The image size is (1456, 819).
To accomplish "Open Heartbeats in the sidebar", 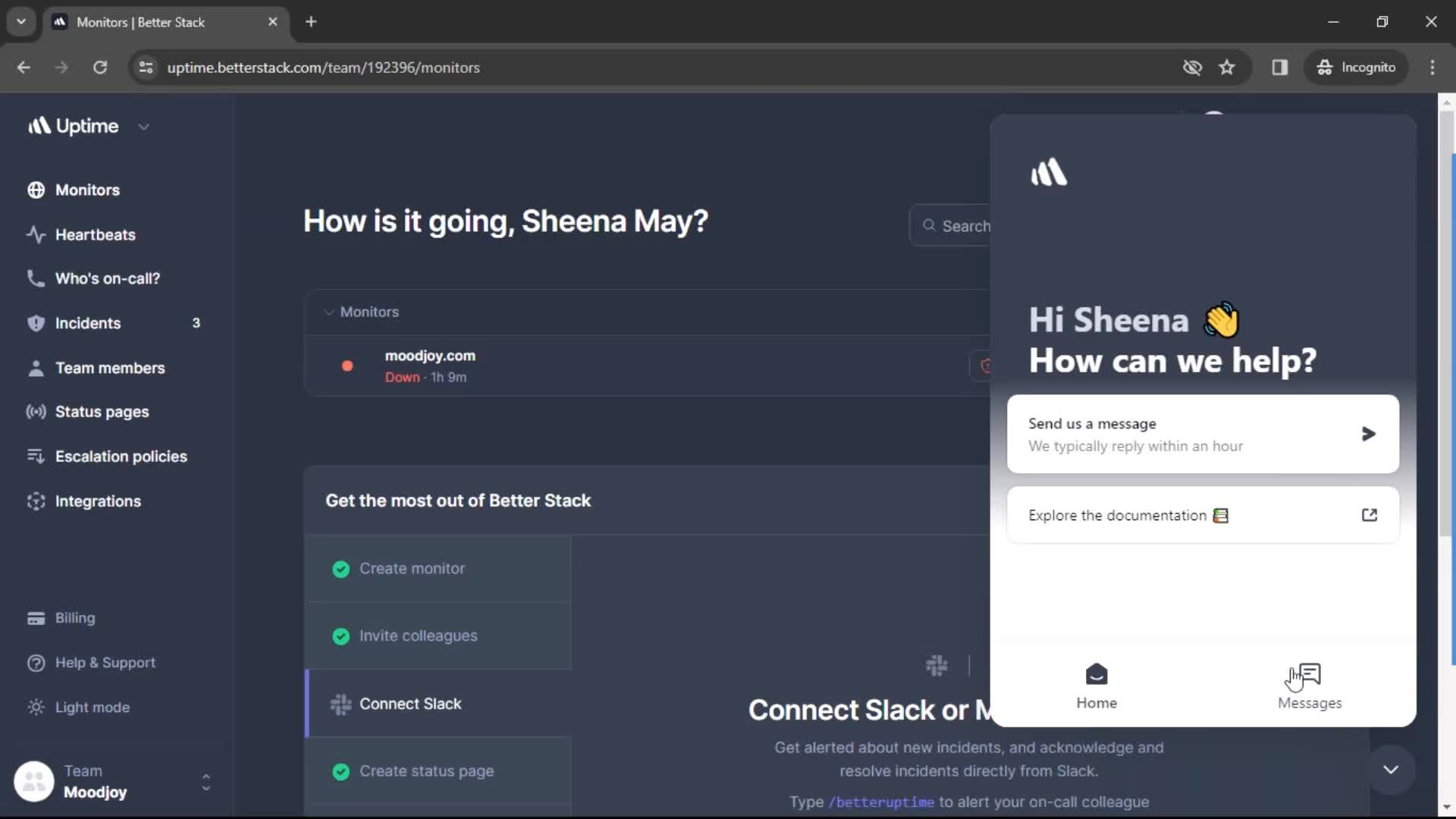I will 95,234.
